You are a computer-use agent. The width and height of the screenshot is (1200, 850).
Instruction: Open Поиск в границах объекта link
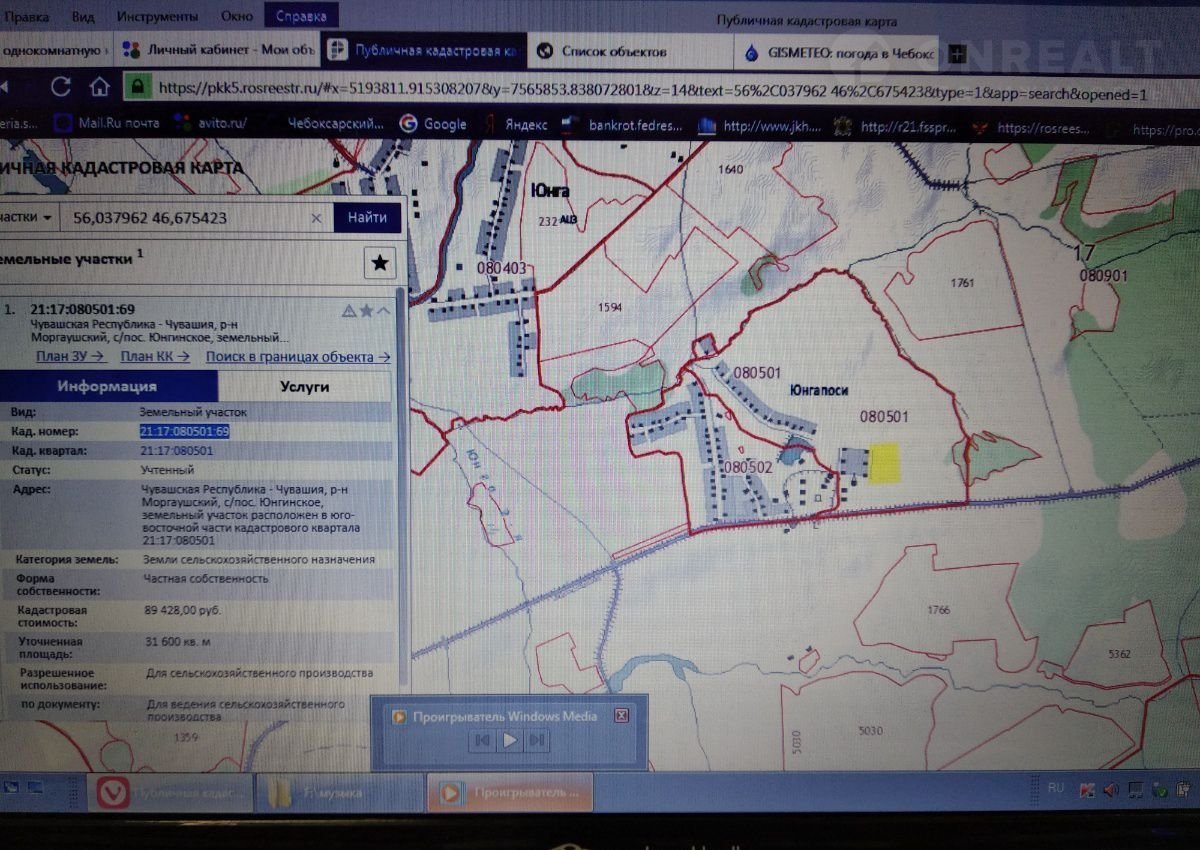298,356
